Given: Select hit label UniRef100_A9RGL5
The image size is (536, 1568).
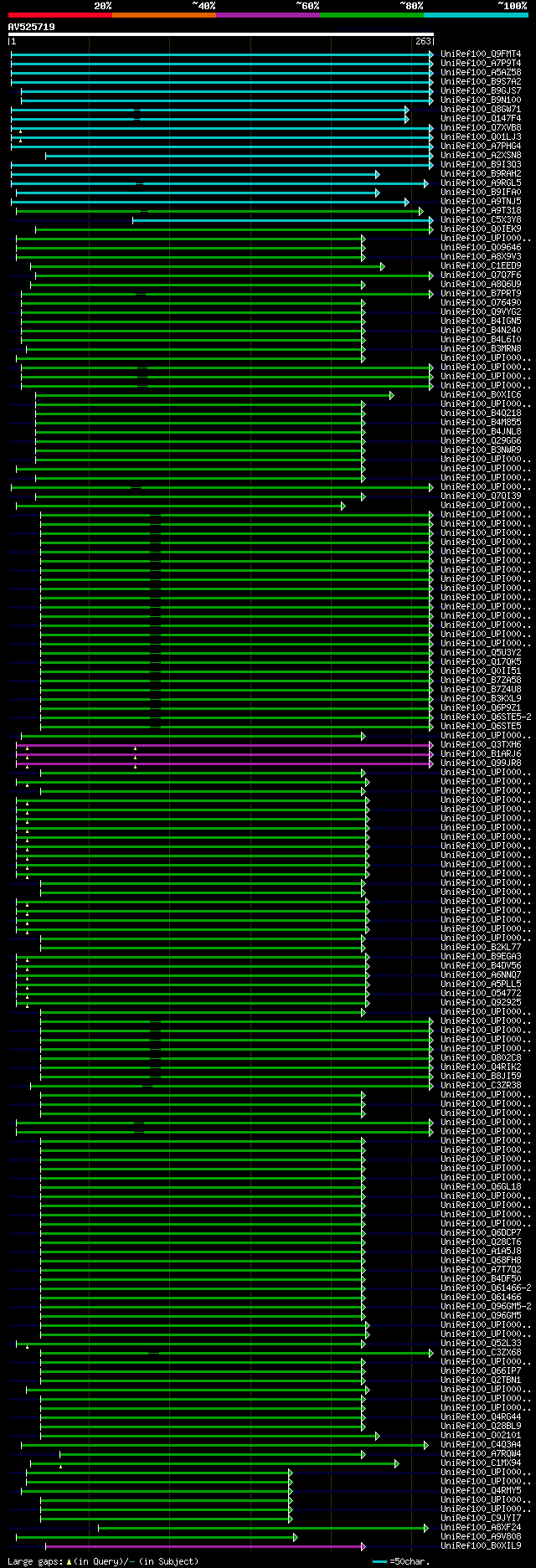Looking at the screenshot, I should [481, 183].
